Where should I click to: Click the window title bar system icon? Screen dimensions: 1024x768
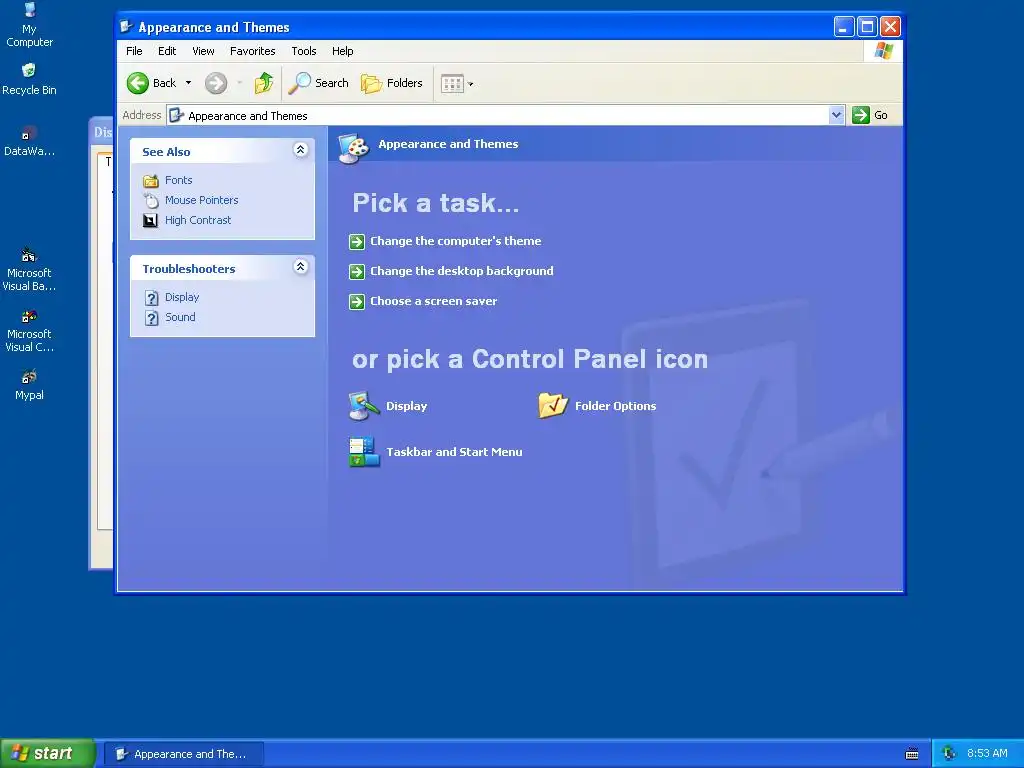[x=127, y=27]
